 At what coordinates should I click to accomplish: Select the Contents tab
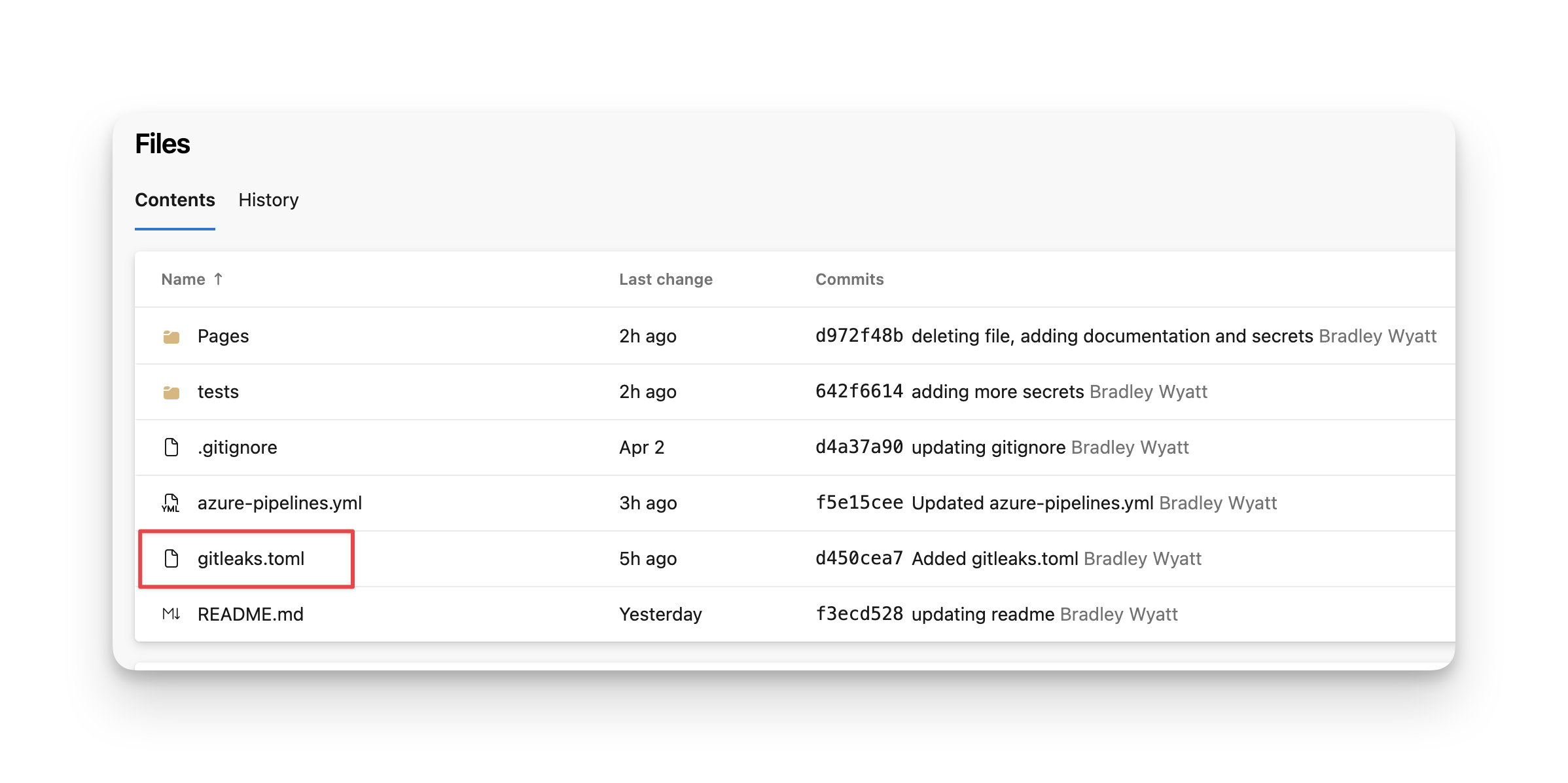click(x=175, y=200)
